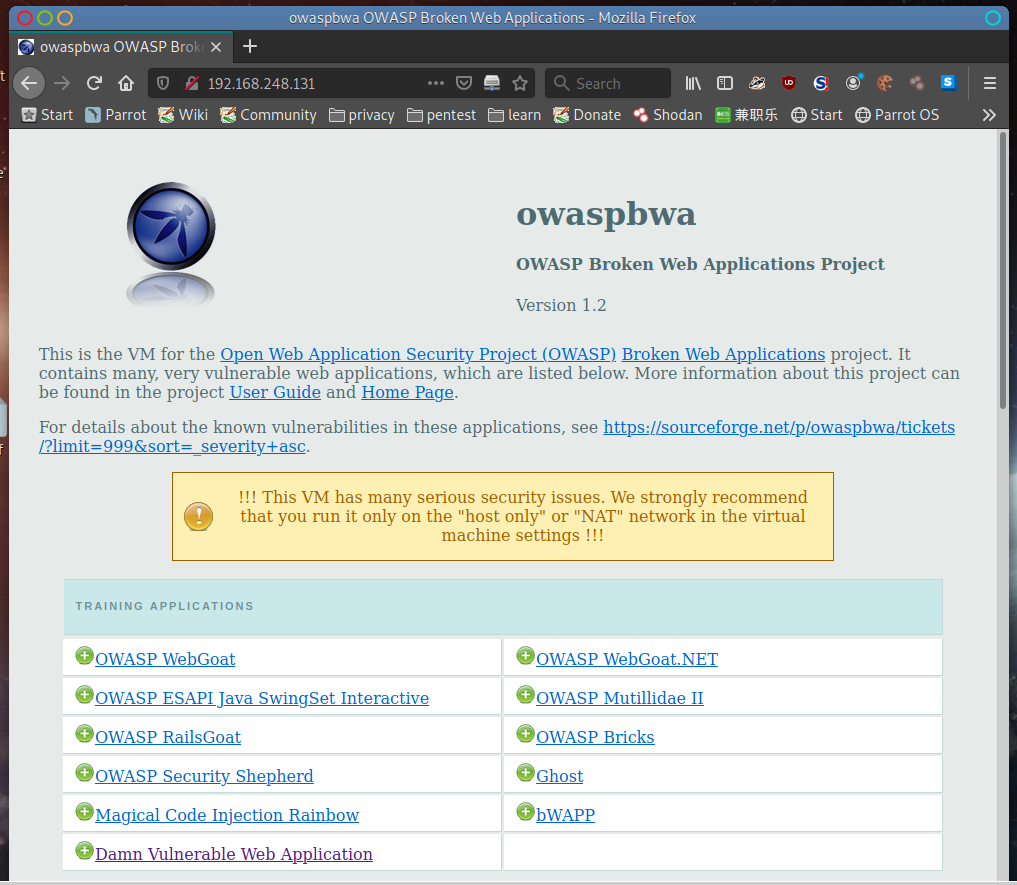The width and height of the screenshot is (1017, 885).
Task: Open a new tab with plus button
Action: (x=250, y=47)
